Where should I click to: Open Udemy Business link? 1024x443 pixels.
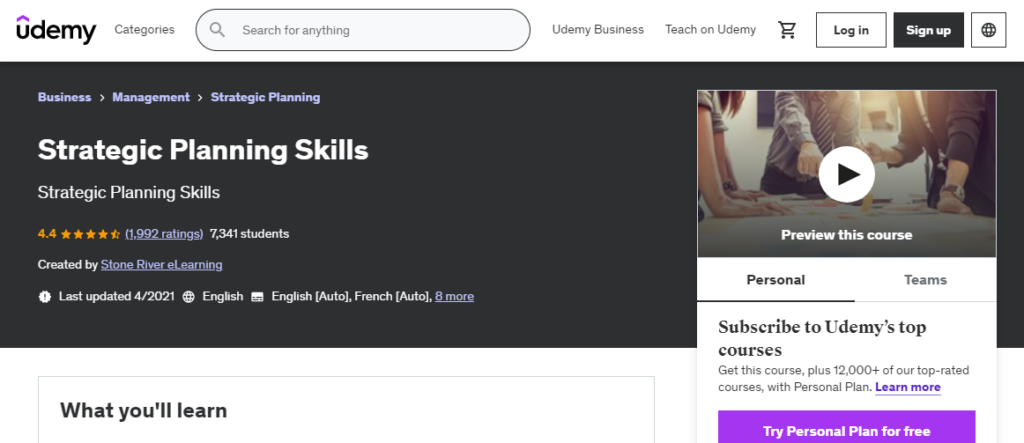pyautogui.click(x=598, y=29)
